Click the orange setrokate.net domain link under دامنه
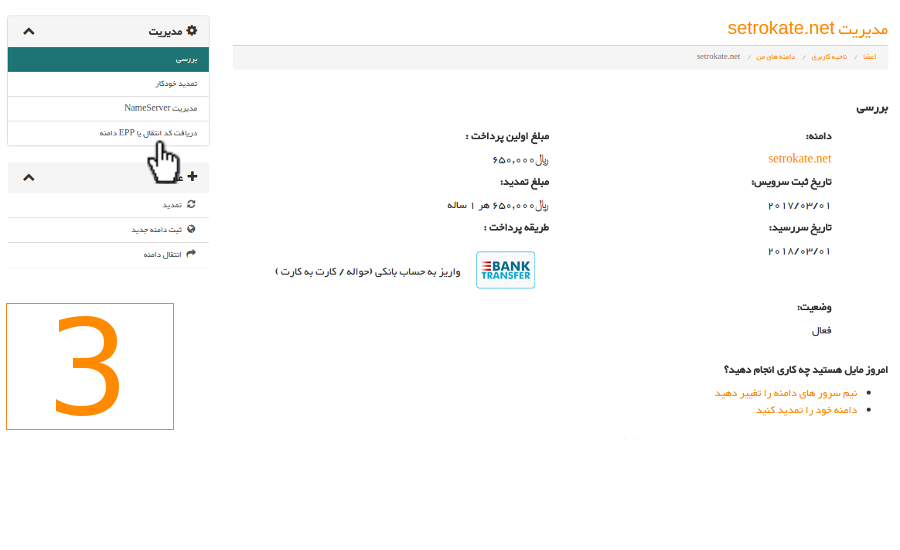 tap(800, 158)
